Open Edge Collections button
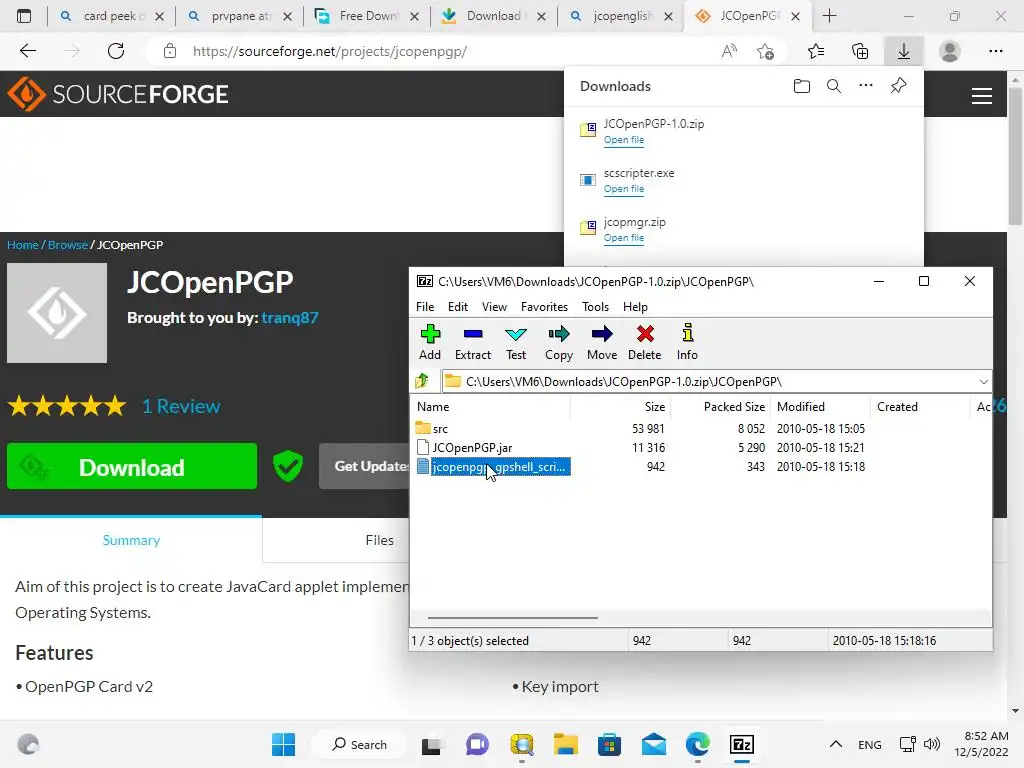This screenshot has height=768, width=1024. pos(860,51)
